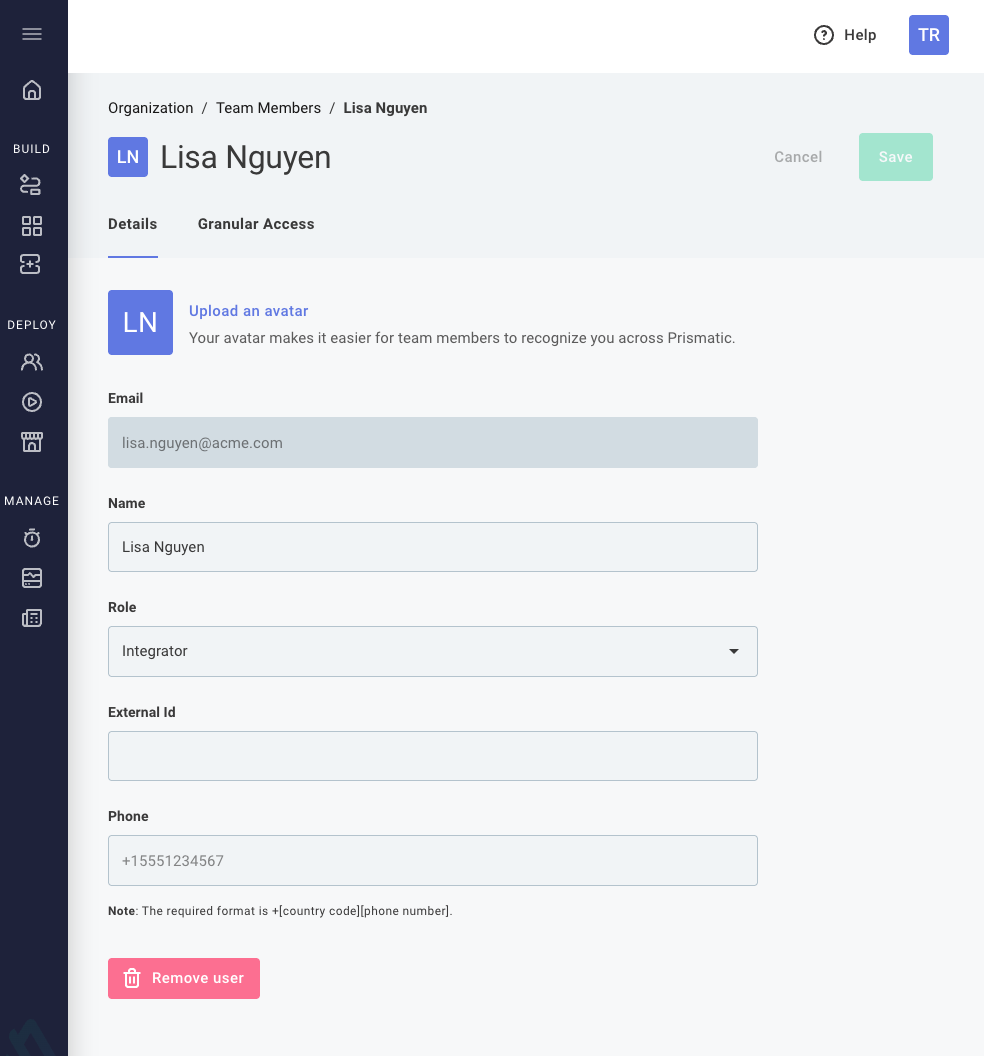Open the Help question mark icon

click(822, 34)
